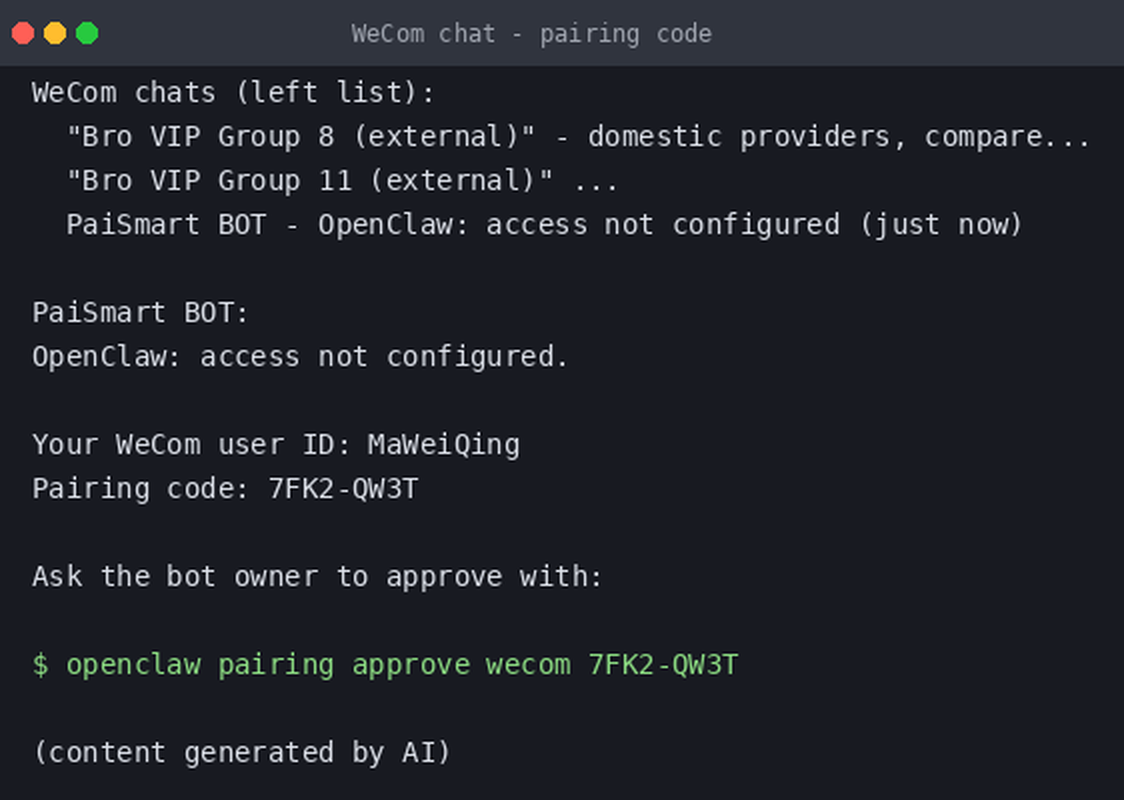
Task: Click the 'PaiSmart BOT:' sender label
Action: pos(140,313)
